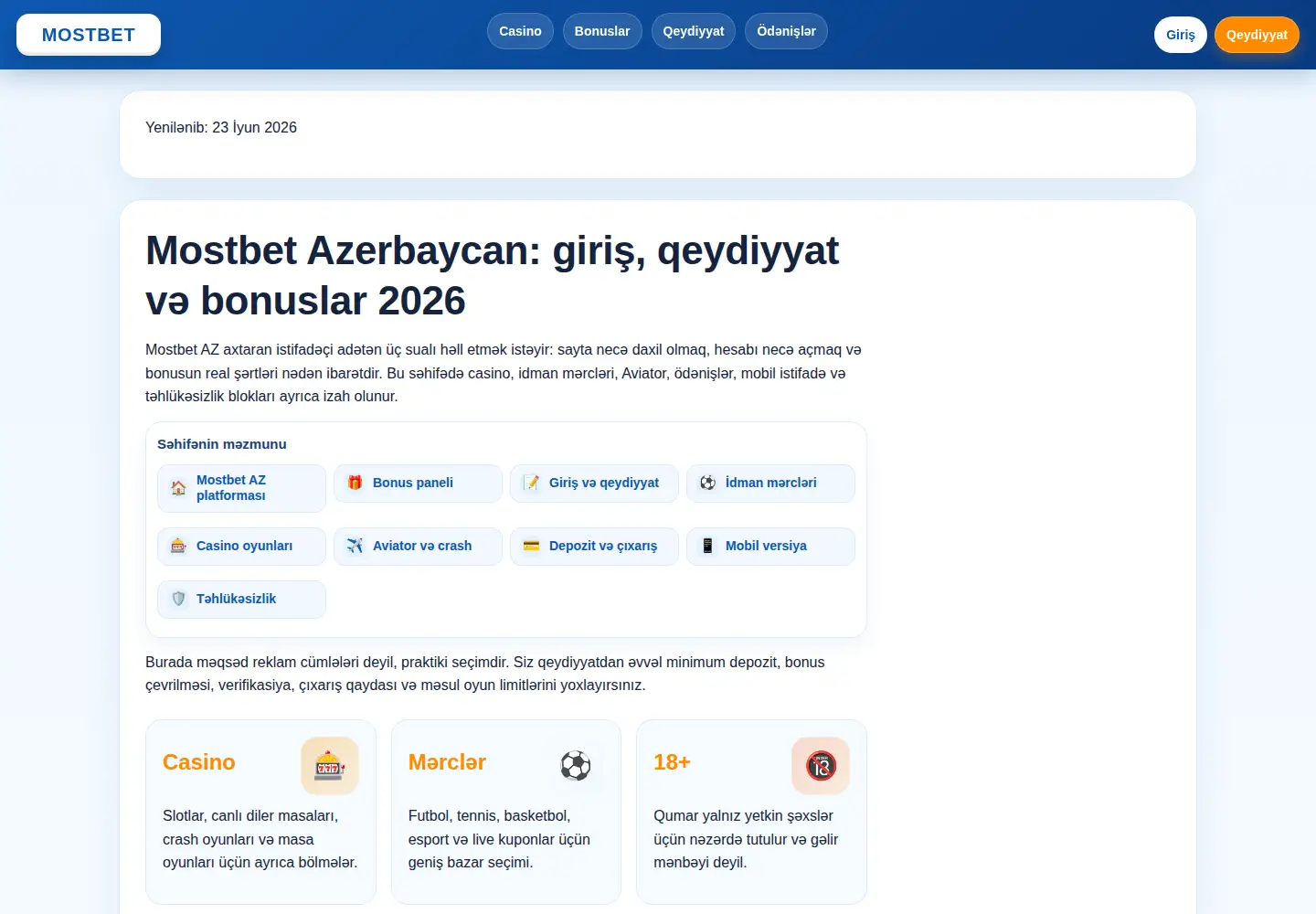The height and width of the screenshot is (914, 1316).
Task: Click the soccer ball image in the Mərclər card
Action: pyautogui.click(x=576, y=766)
